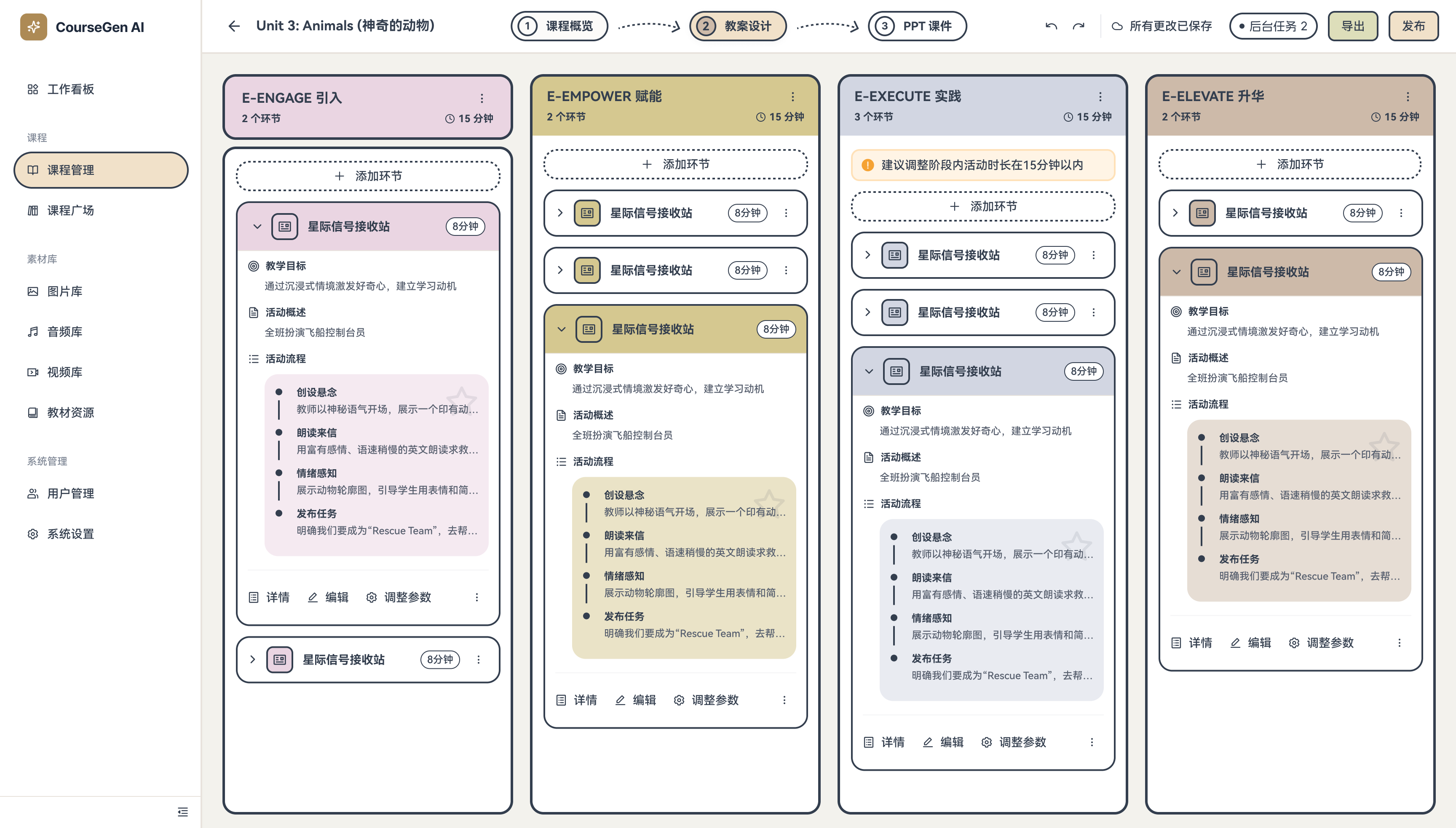This screenshot has width=1456, height=828.
Task: Open E-EMPOWER 赋能 column more menu
Action: click(x=793, y=97)
